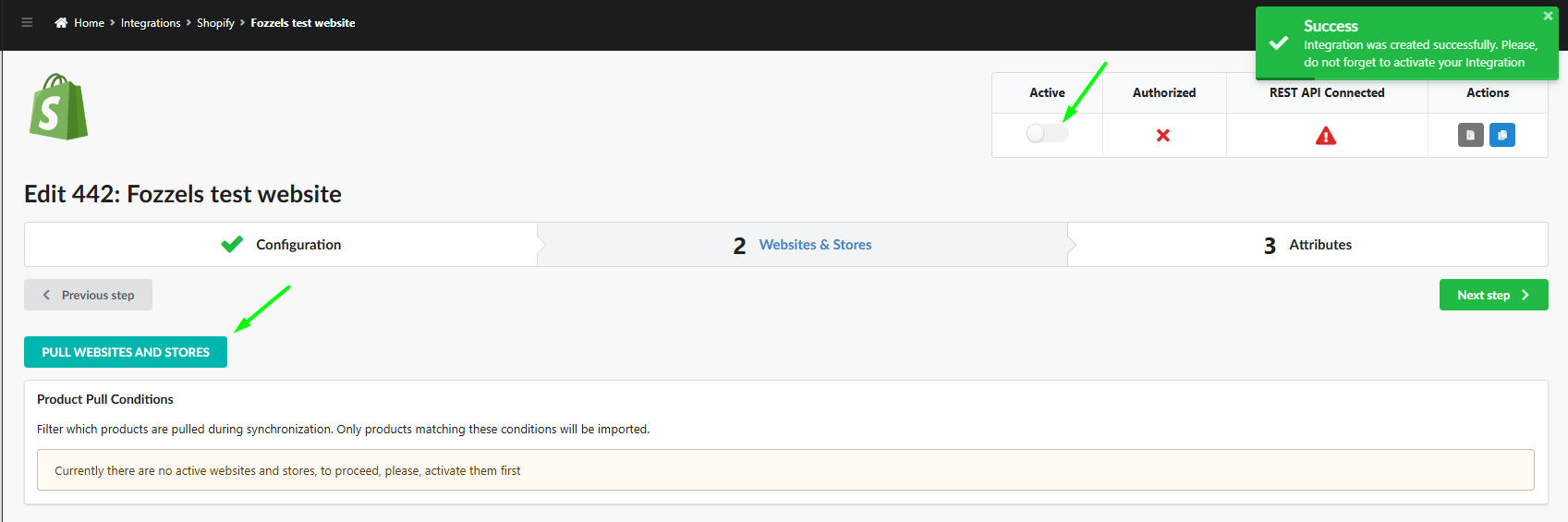Click the step number 3 marker
Image resolution: width=1568 pixels, height=522 pixels.
tap(1270, 246)
